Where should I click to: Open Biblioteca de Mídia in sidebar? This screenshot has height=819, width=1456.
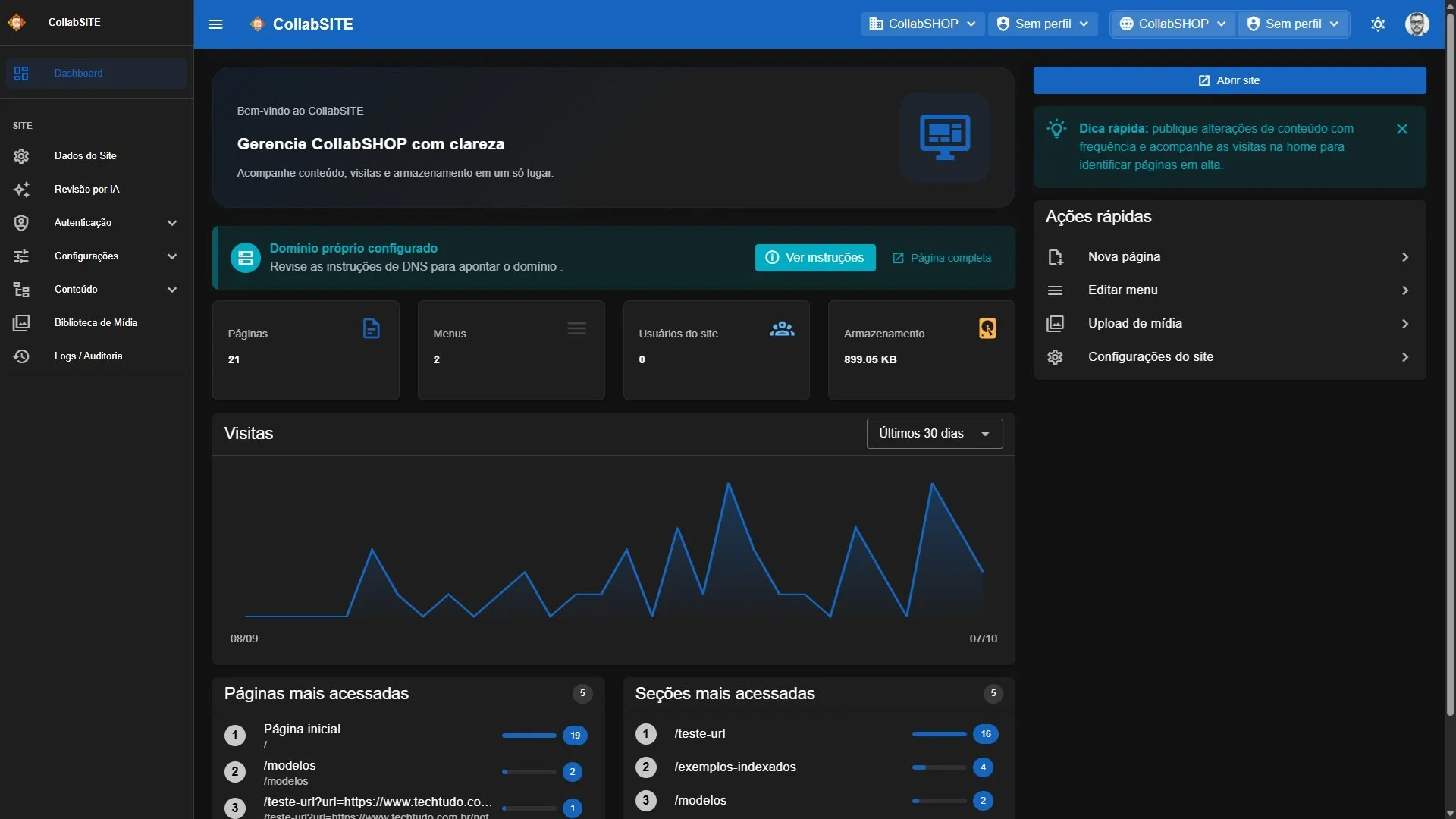click(x=96, y=323)
